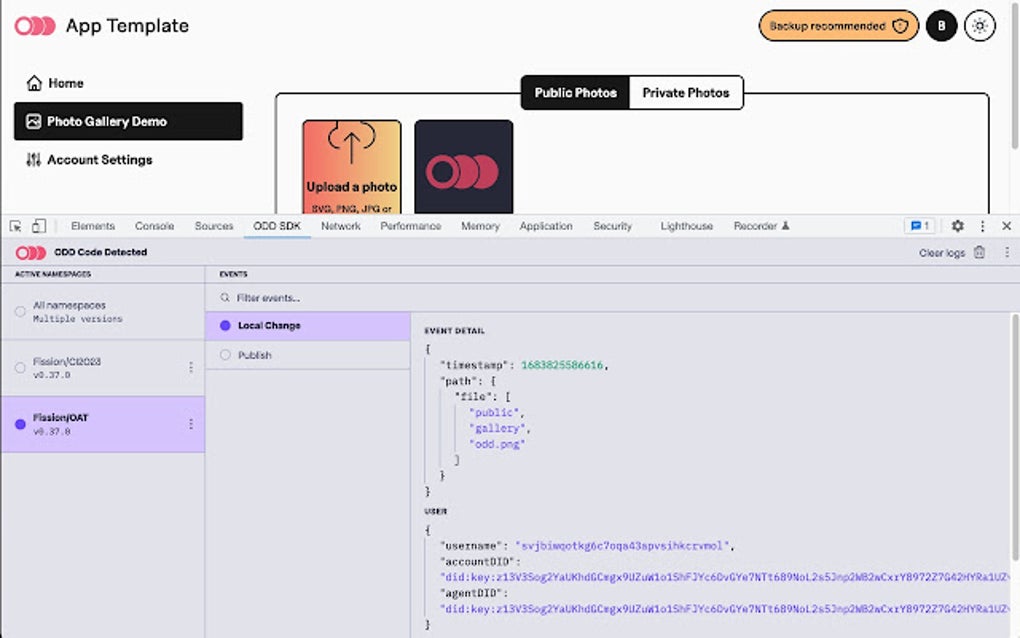1020x638 pixels.
Task: Open DevTools settings via the gear icon
Action: (x=958, y=226)
